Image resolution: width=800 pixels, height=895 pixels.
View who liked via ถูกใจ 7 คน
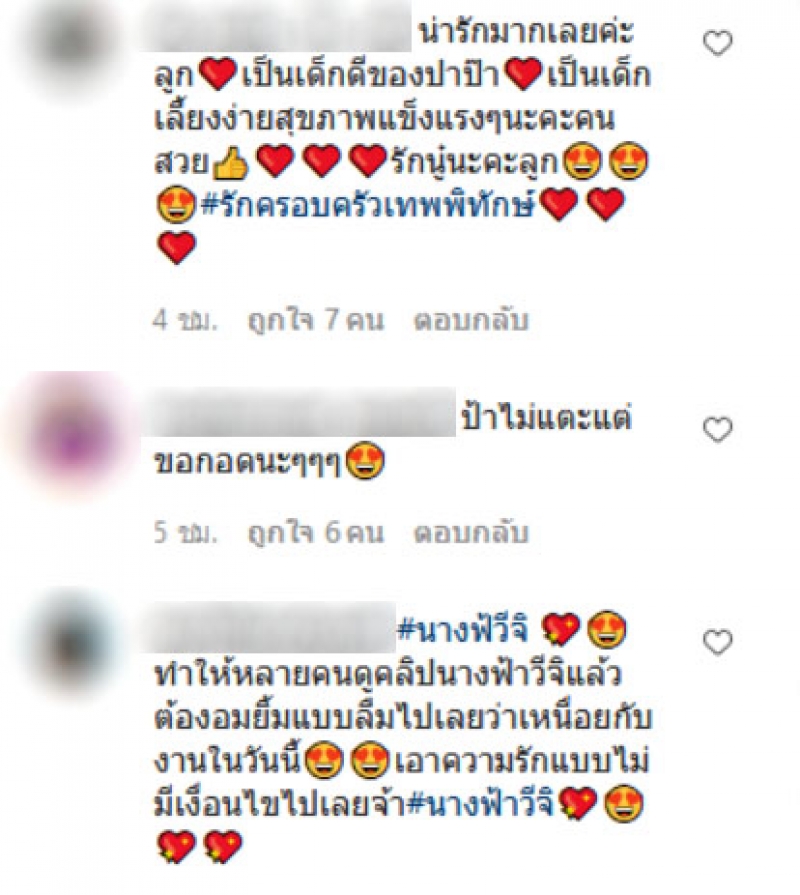[316, 320]
